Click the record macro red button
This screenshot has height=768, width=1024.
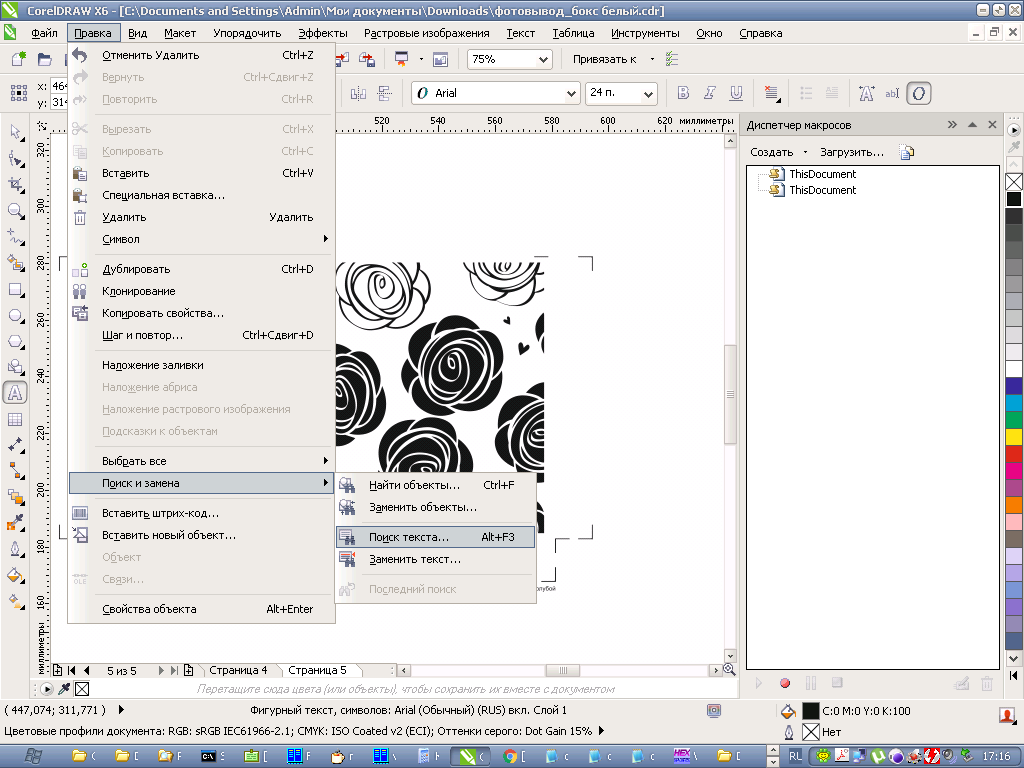point(785,683)
